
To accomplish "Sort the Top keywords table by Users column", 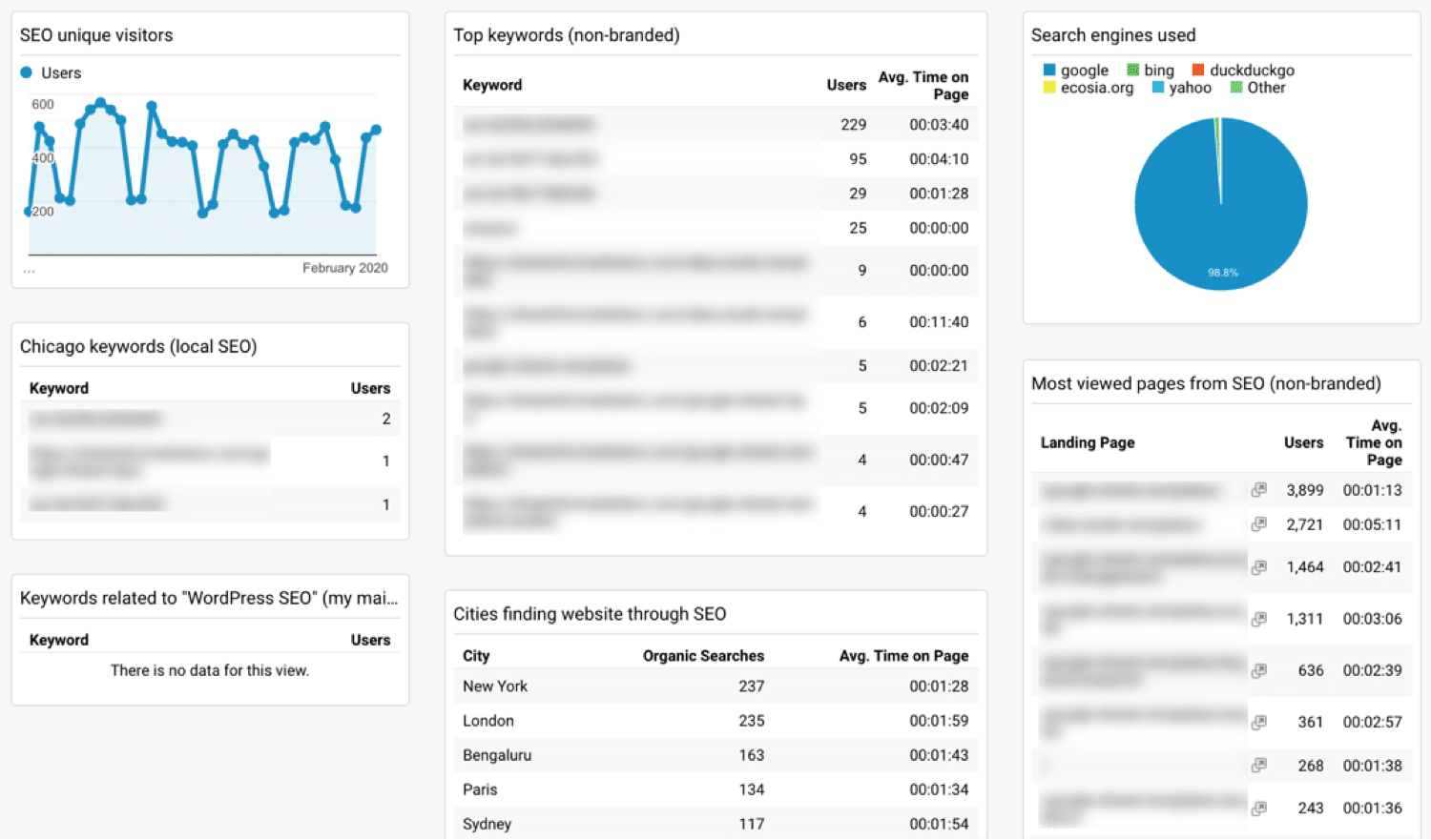I will (x=846, y=85).
